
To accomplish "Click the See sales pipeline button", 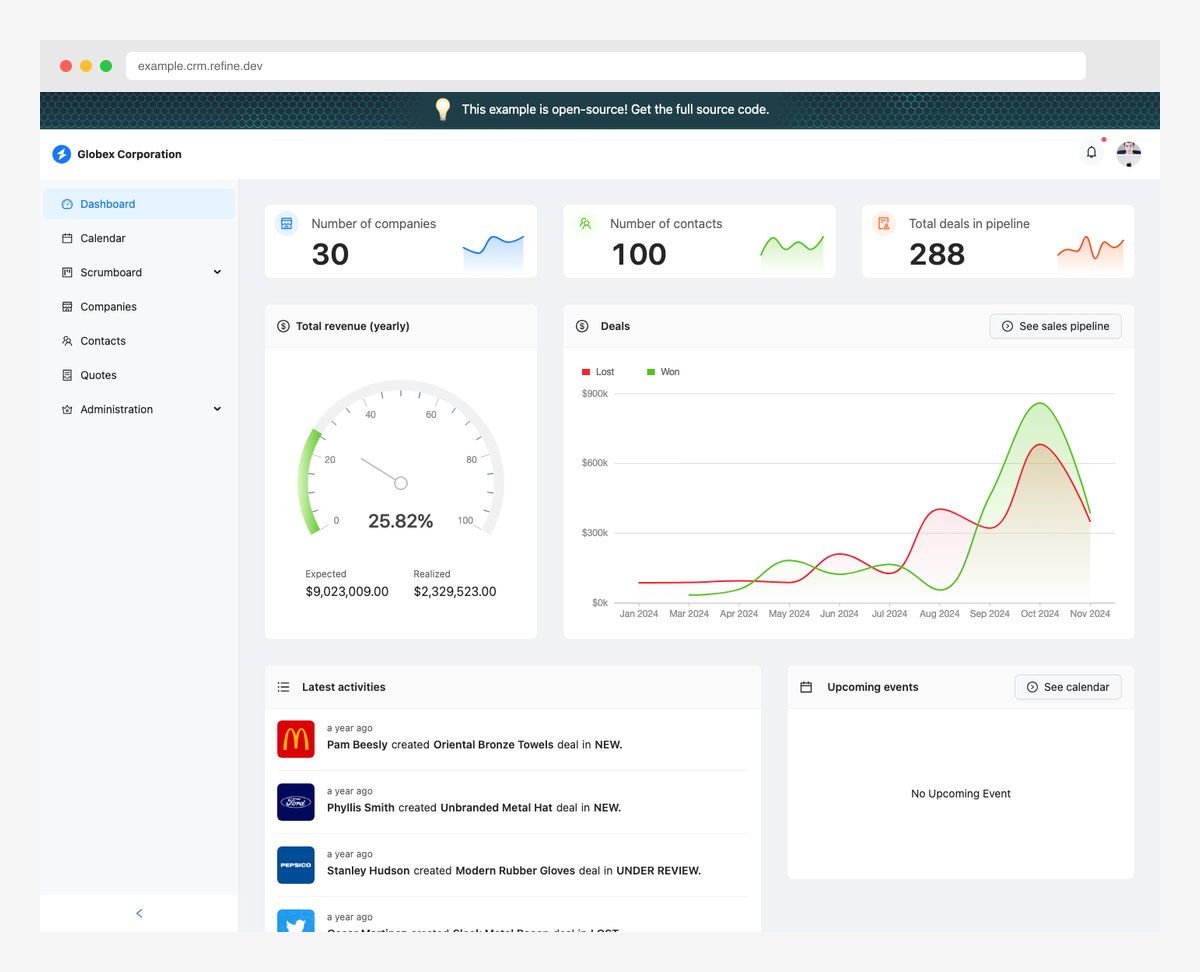I will click(x=1055, y=325).
